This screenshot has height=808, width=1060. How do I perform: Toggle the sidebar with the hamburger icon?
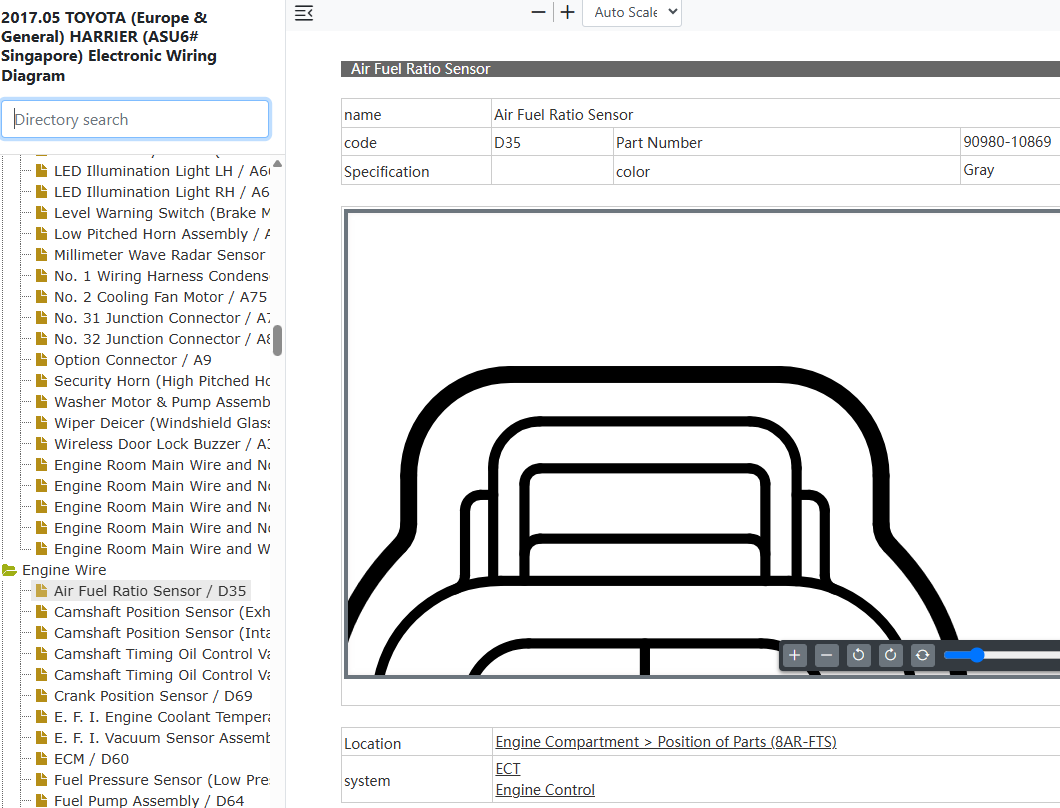304,13
